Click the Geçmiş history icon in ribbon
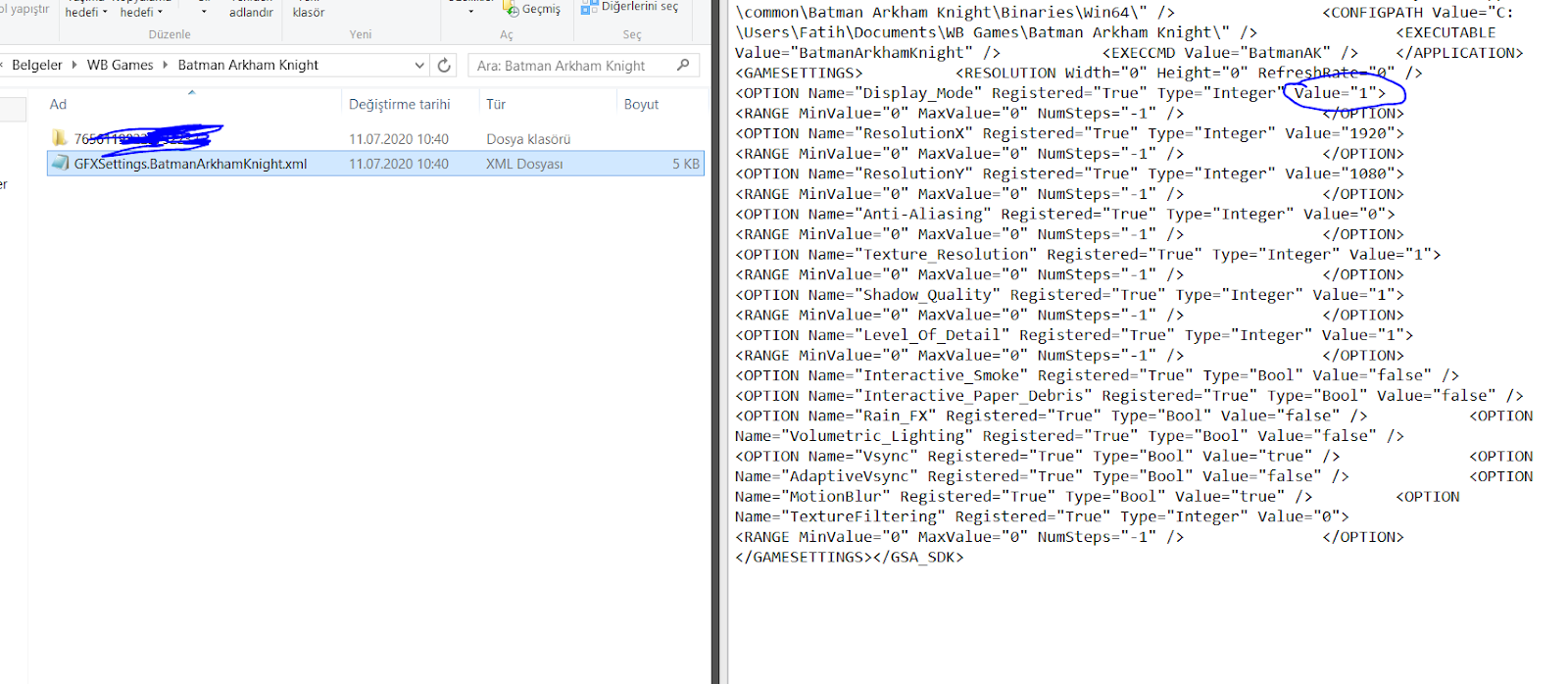 (511, 9)
